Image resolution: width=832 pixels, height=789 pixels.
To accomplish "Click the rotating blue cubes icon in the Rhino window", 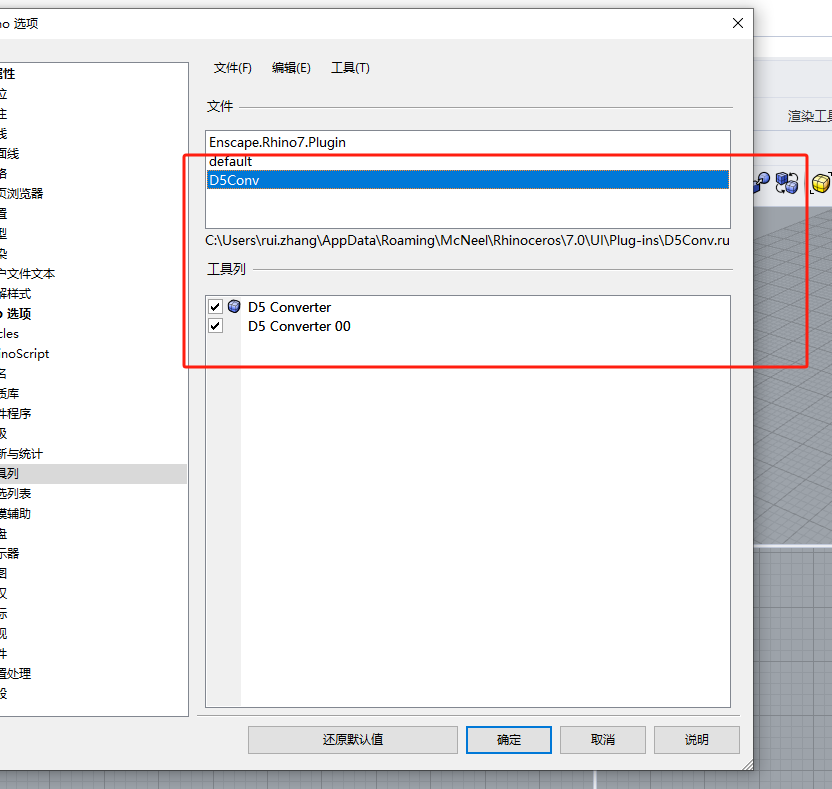I will pyautogui.click(x=786, y=183).
